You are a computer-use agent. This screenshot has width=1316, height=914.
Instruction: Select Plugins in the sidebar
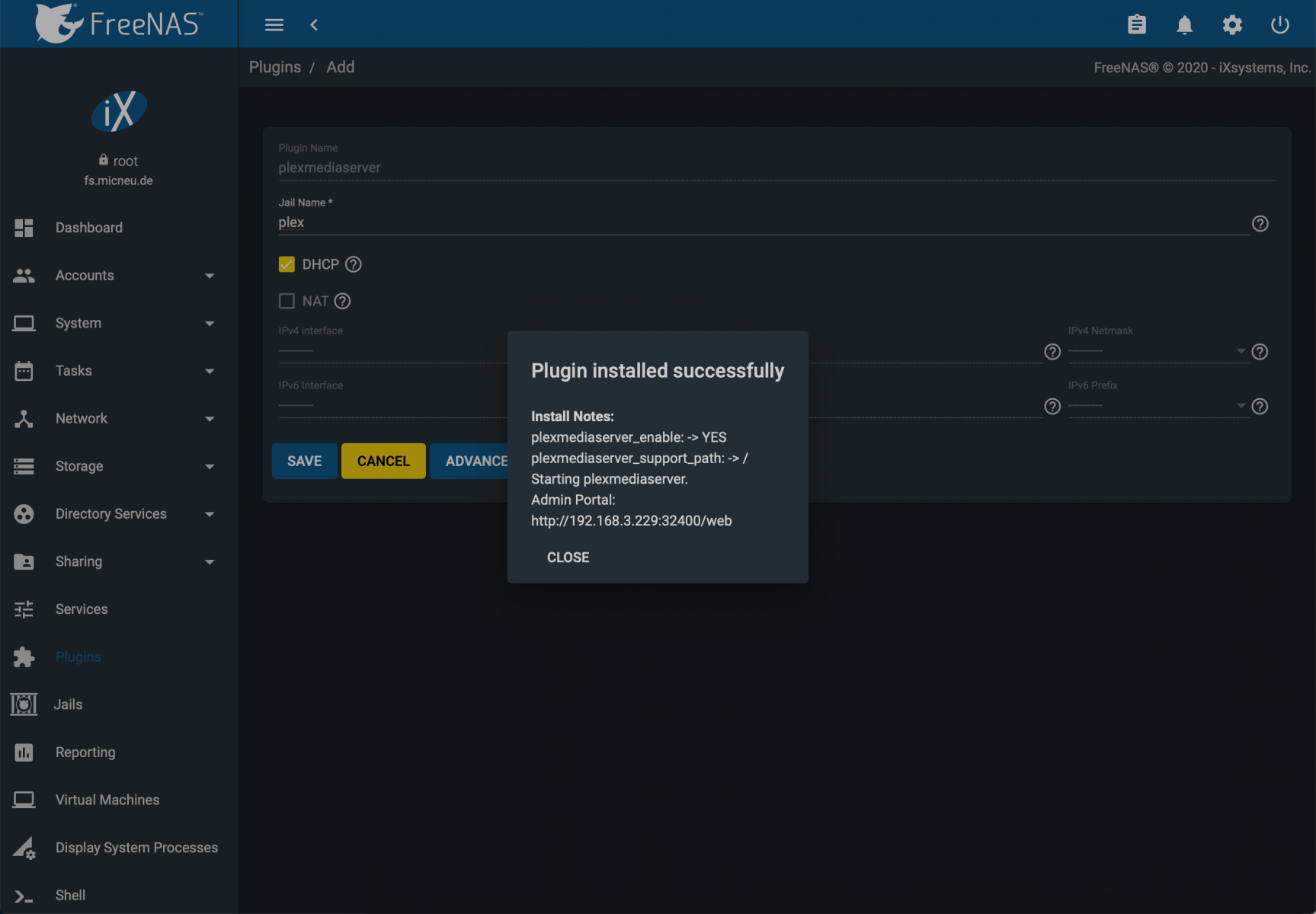pos(78,657)
